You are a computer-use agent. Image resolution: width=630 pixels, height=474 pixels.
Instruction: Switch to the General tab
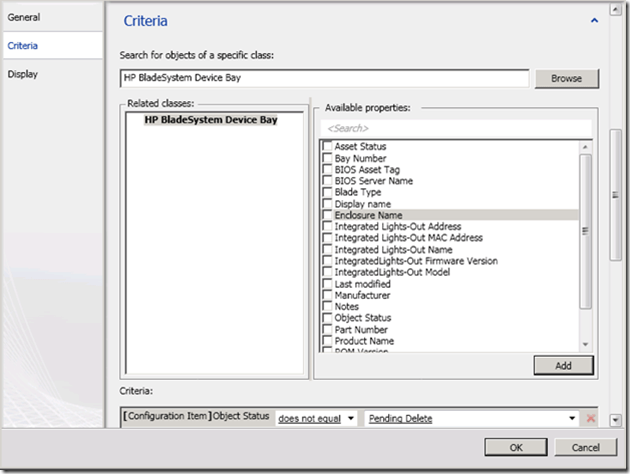24,17
